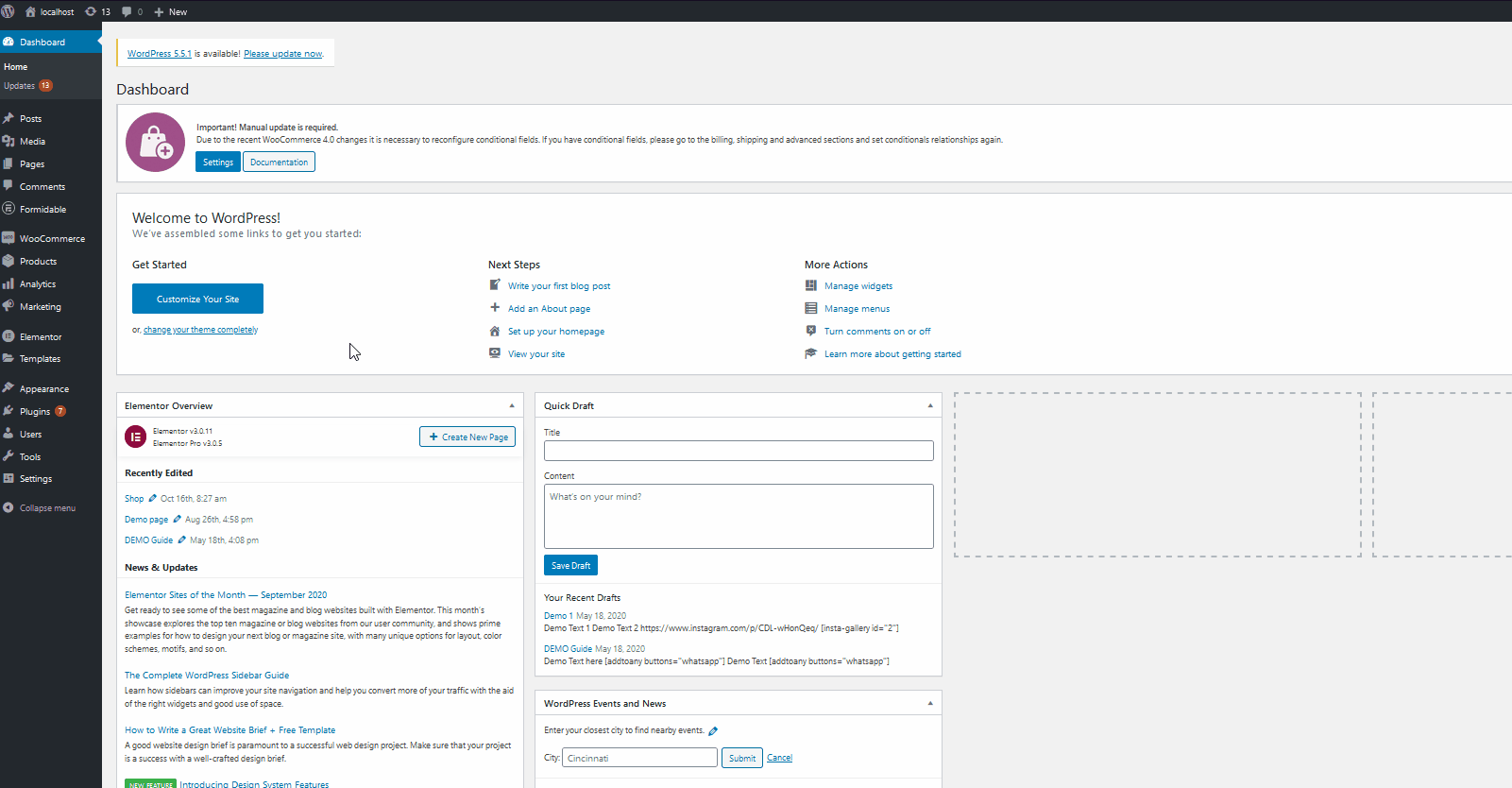Viewport: 1512px width, 788px height.
Task: Click the Users icon in sidebar
Action: click(8, 434)
